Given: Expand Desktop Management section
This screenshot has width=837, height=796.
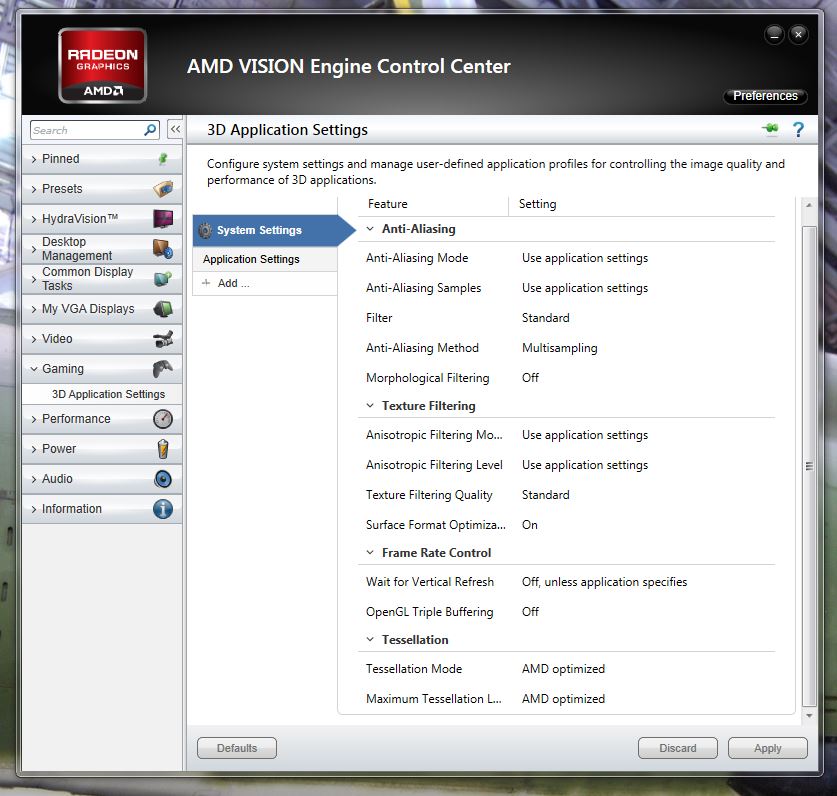Looking at the screenshot, I should point(34,249).
